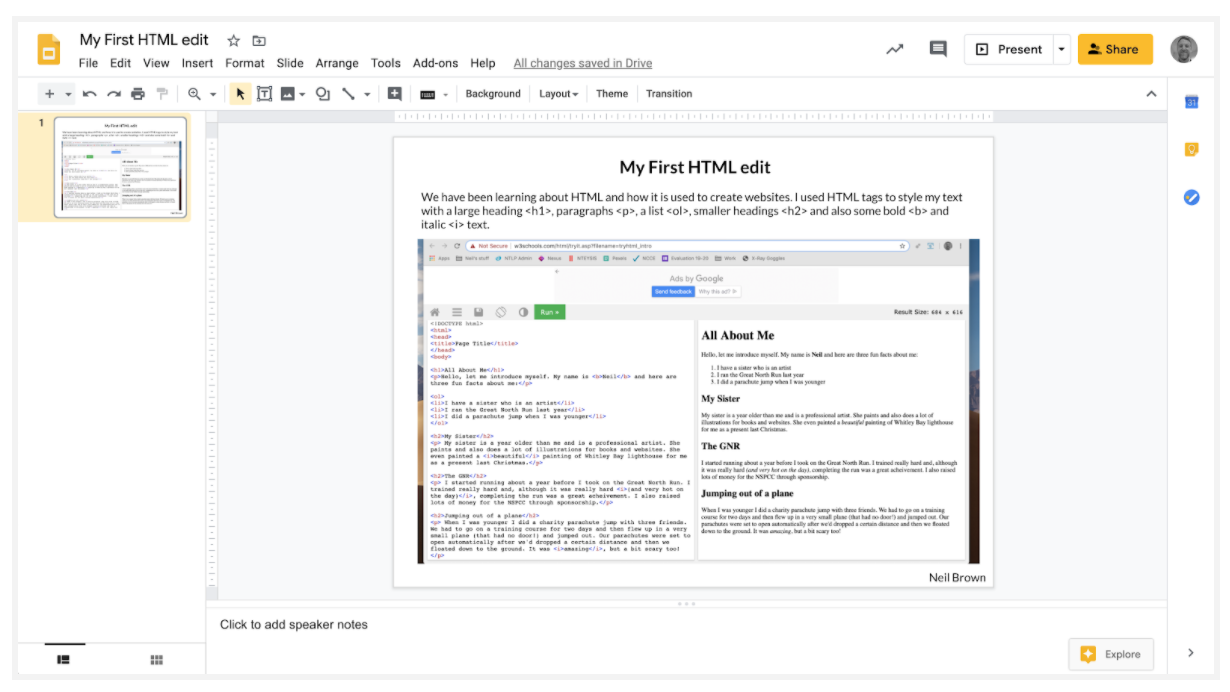Expand the side panel with the arrow
The height and width of the screenshot is (692, 1230).
pyautogui.click(x=1191, y=653)
